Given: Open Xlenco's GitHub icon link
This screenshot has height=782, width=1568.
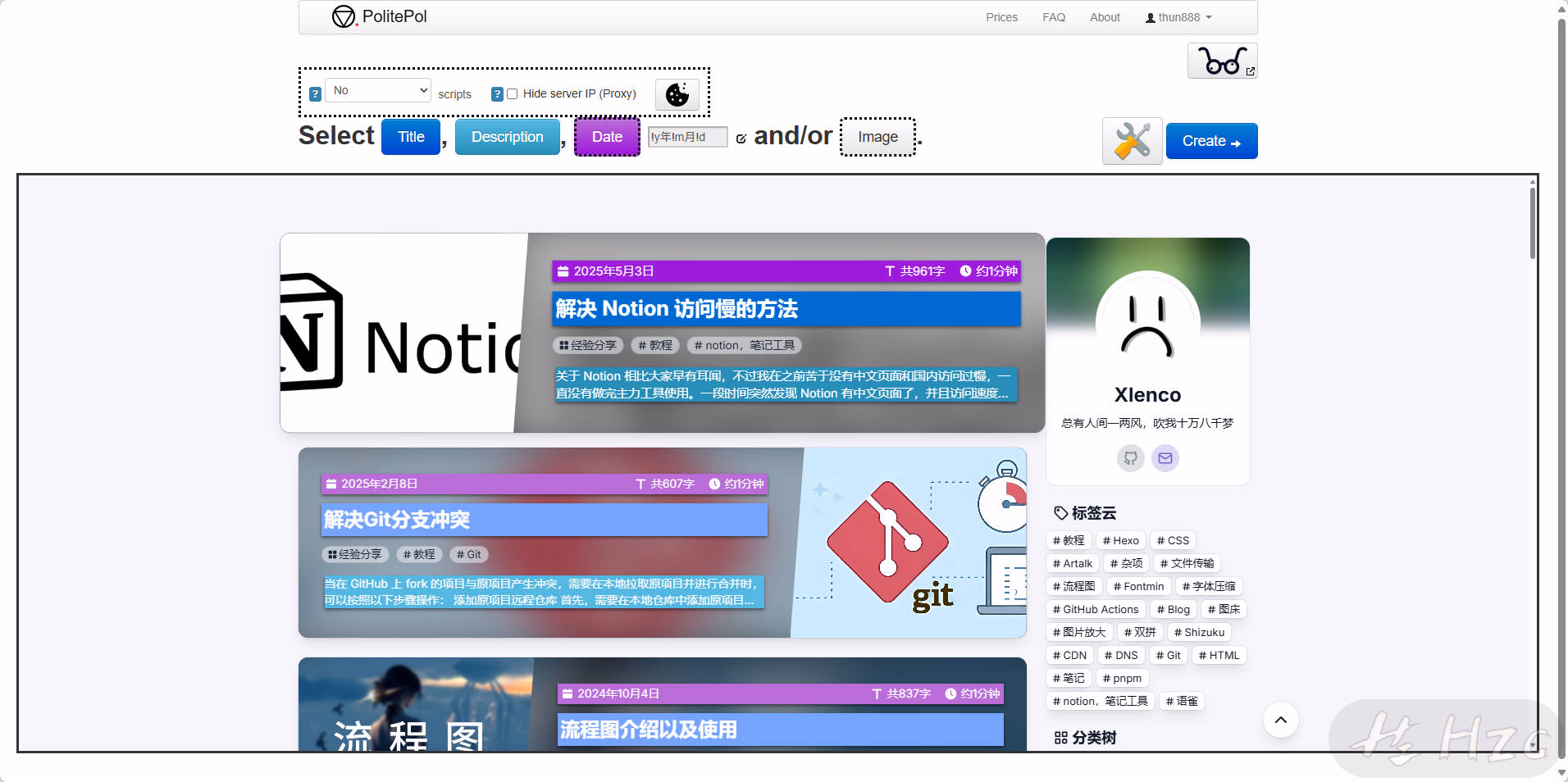Looking at the screenshot, I should (1130, 458).
